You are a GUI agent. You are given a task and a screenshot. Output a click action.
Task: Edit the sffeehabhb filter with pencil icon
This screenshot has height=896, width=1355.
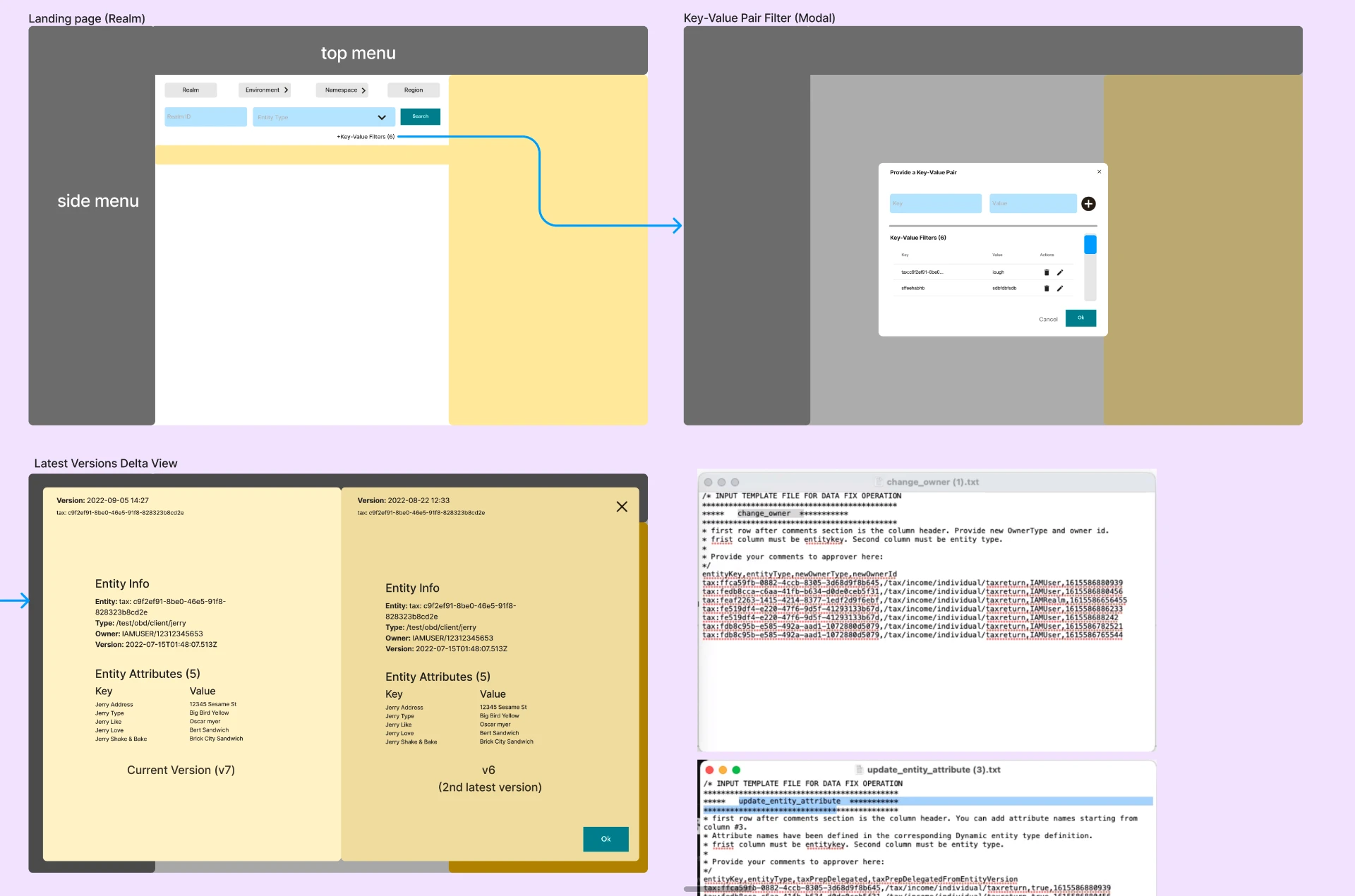[x=1060, y=288]
